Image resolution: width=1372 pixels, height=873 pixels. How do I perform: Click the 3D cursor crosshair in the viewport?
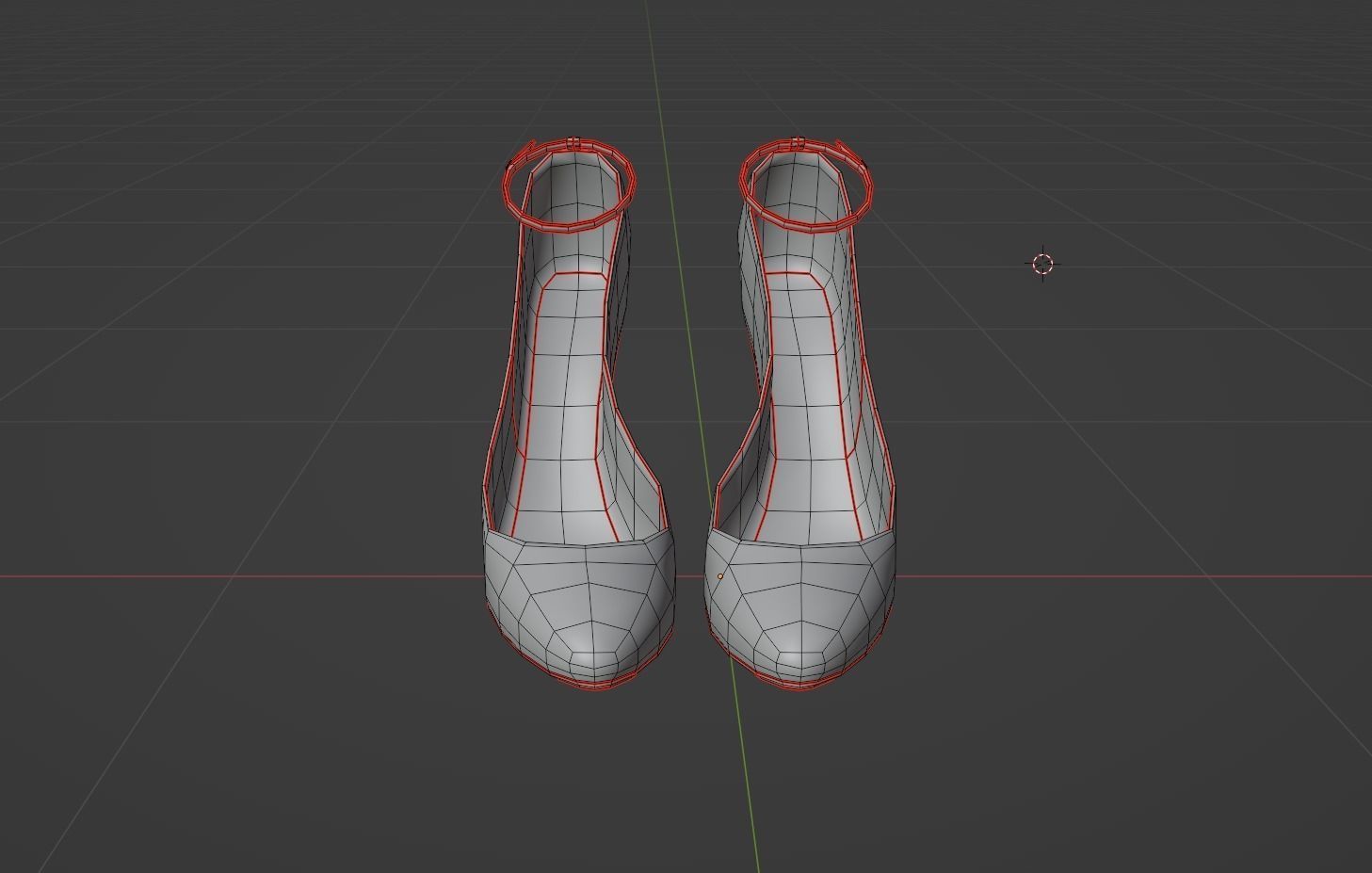coord(1042,264)
